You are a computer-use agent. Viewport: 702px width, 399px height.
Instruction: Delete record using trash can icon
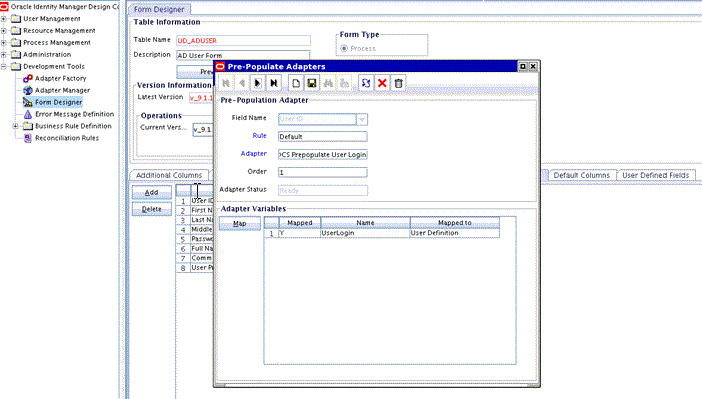point(398,83)
